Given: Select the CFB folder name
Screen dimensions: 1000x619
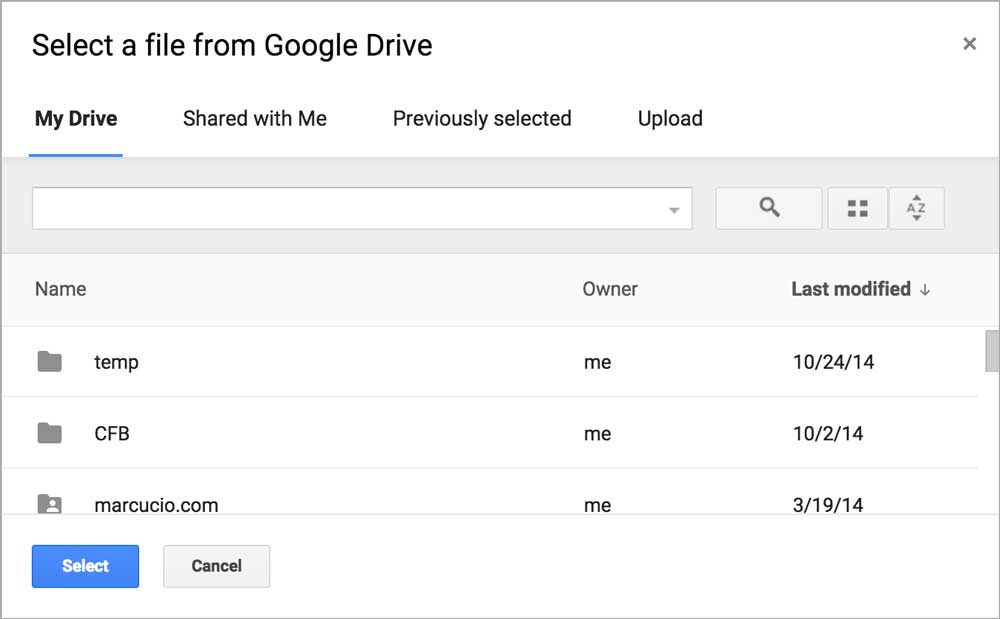Looking at the screenshot, I should pos(112,433).
